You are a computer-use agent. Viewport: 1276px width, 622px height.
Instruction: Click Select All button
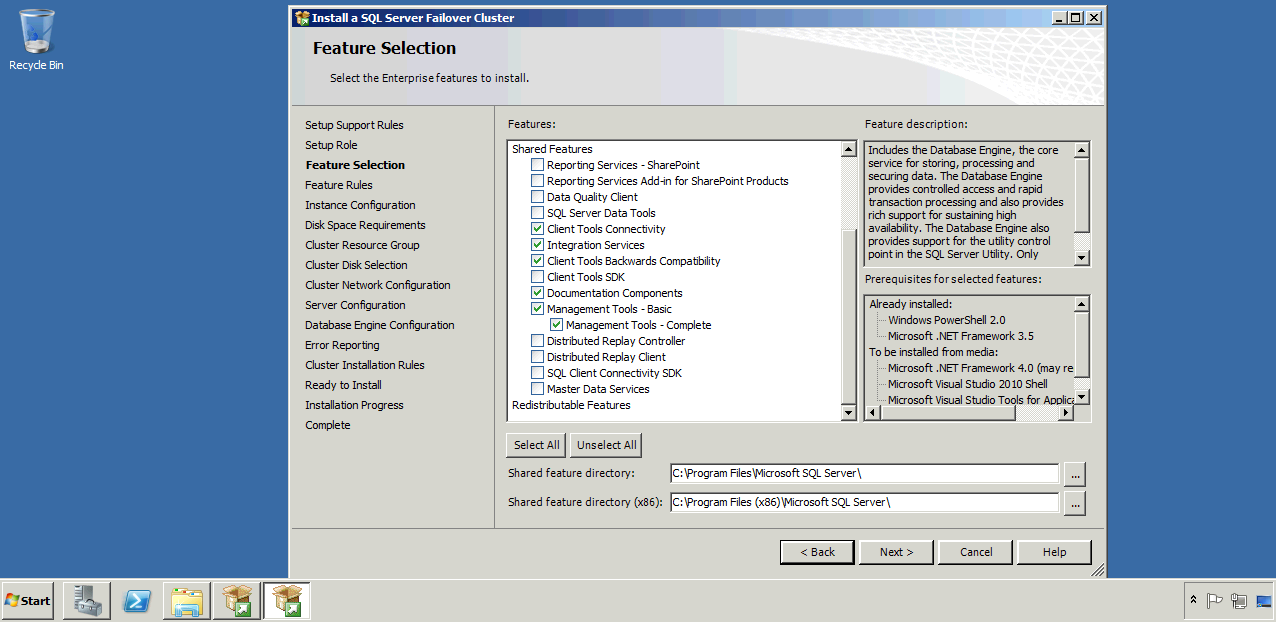pyautogui.click(x=536, y=445)
